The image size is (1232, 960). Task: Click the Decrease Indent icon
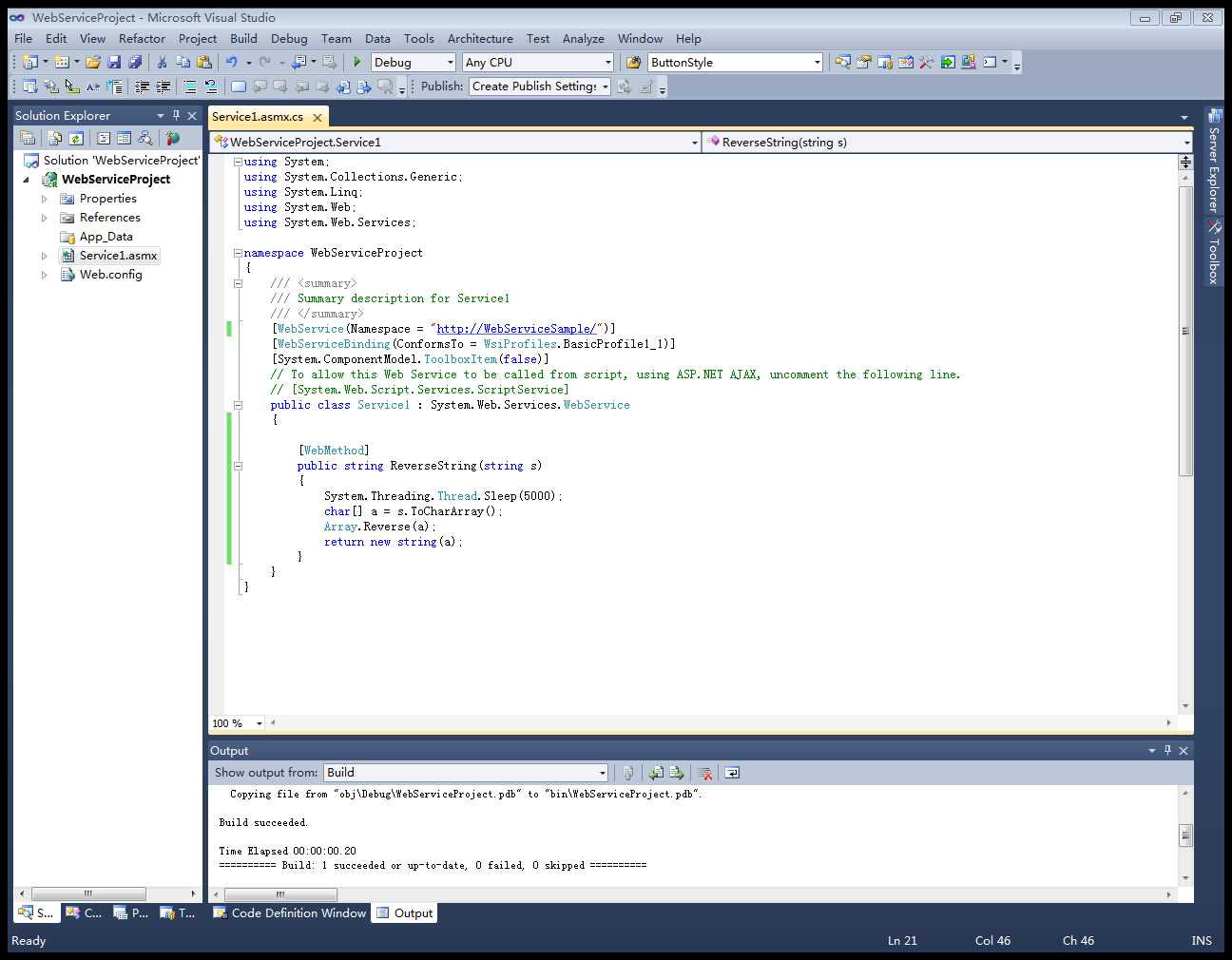(142, 86)
